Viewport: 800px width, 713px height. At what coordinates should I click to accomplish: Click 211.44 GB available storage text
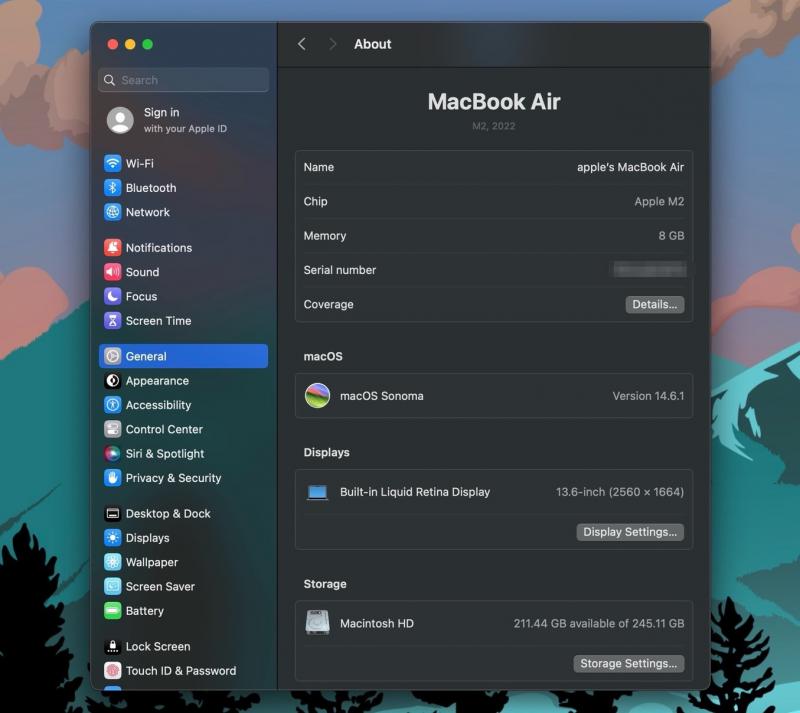coord(599,623)
